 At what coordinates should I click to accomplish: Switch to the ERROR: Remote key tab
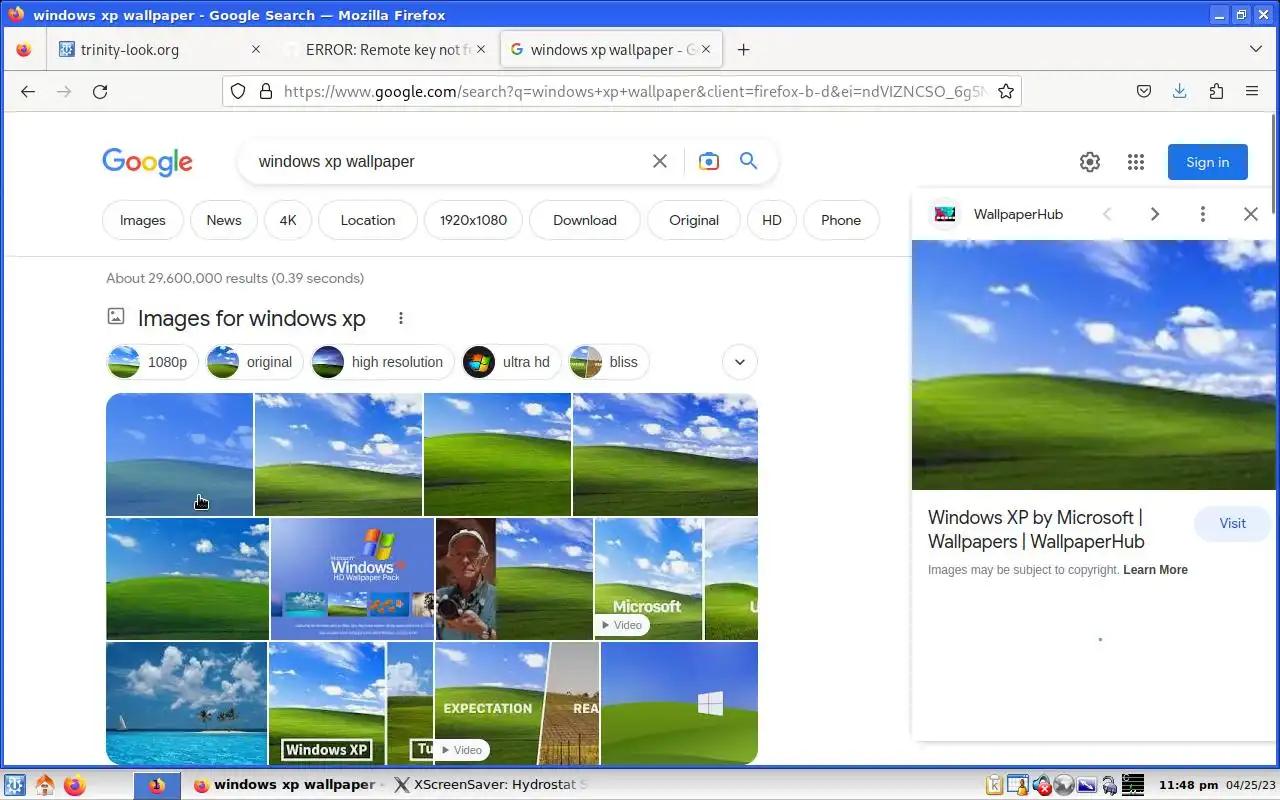click(385, 49)
